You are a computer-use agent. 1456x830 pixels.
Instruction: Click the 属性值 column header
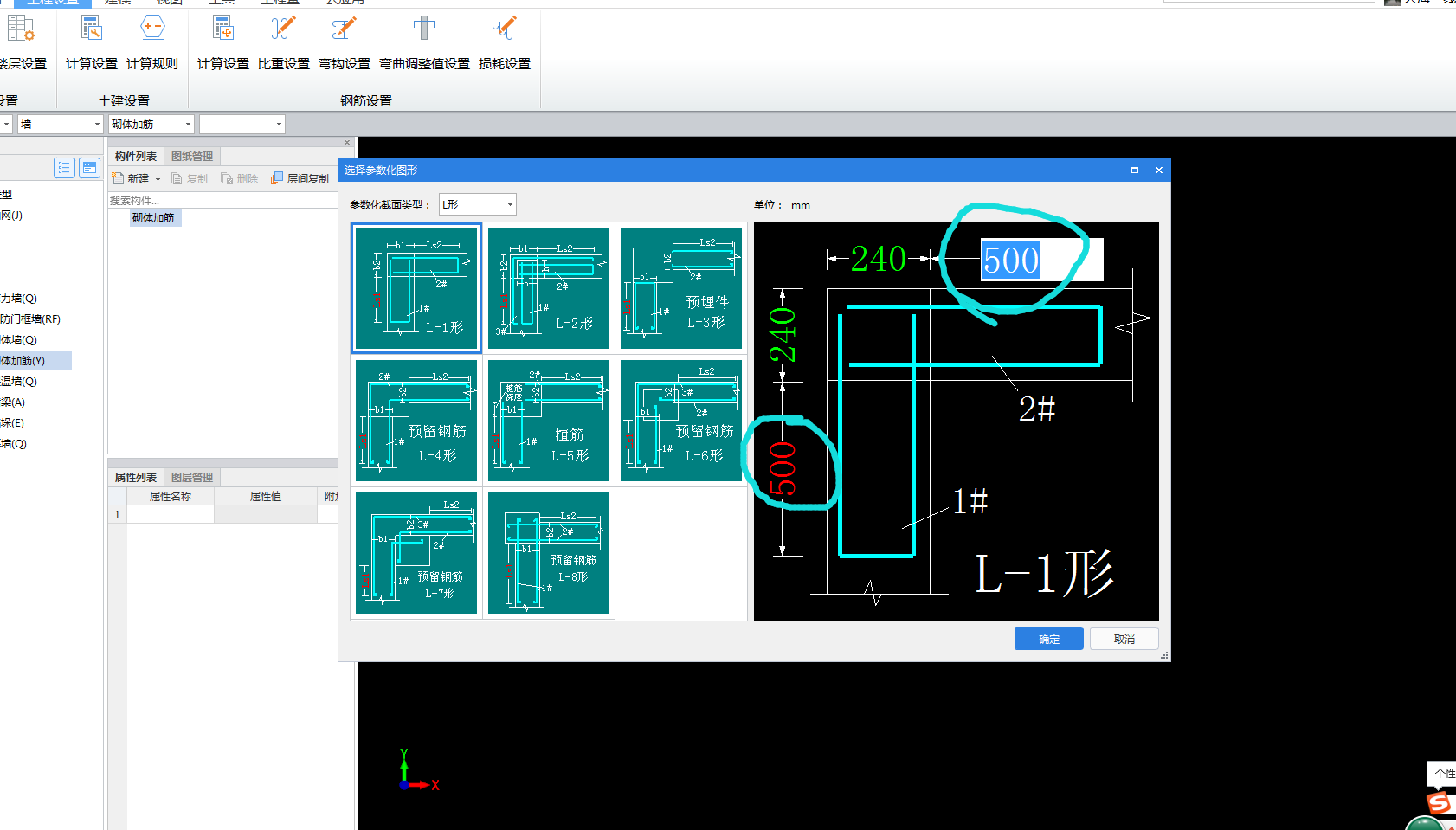[266, 497]
